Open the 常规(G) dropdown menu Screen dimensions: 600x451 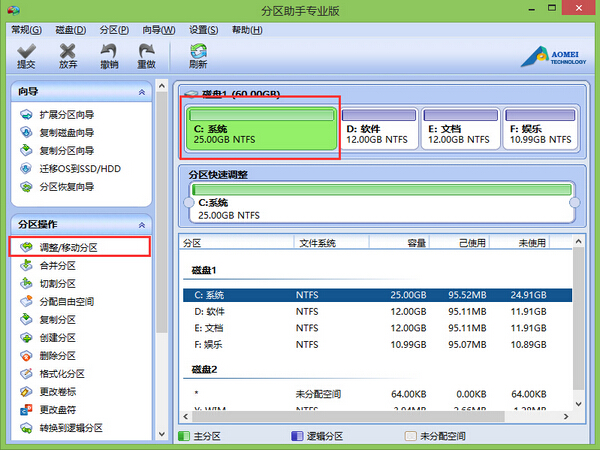click(26, 30)
